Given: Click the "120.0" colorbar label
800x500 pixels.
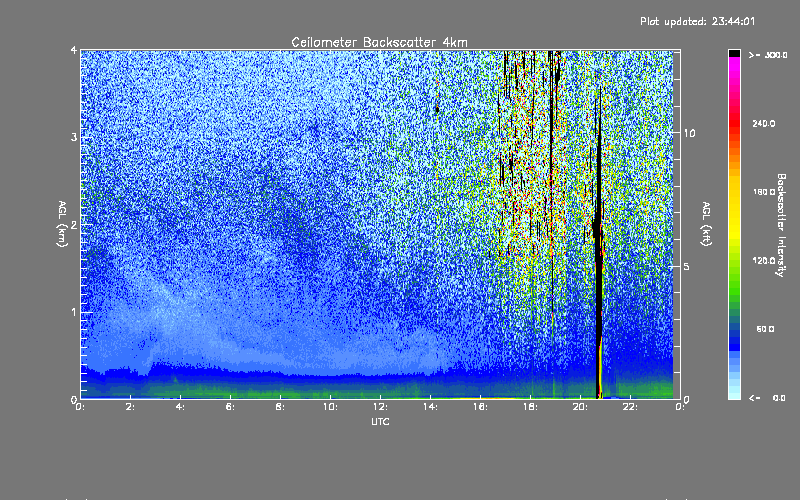Looking at the screenshot, I should click(x=764, y=260).
